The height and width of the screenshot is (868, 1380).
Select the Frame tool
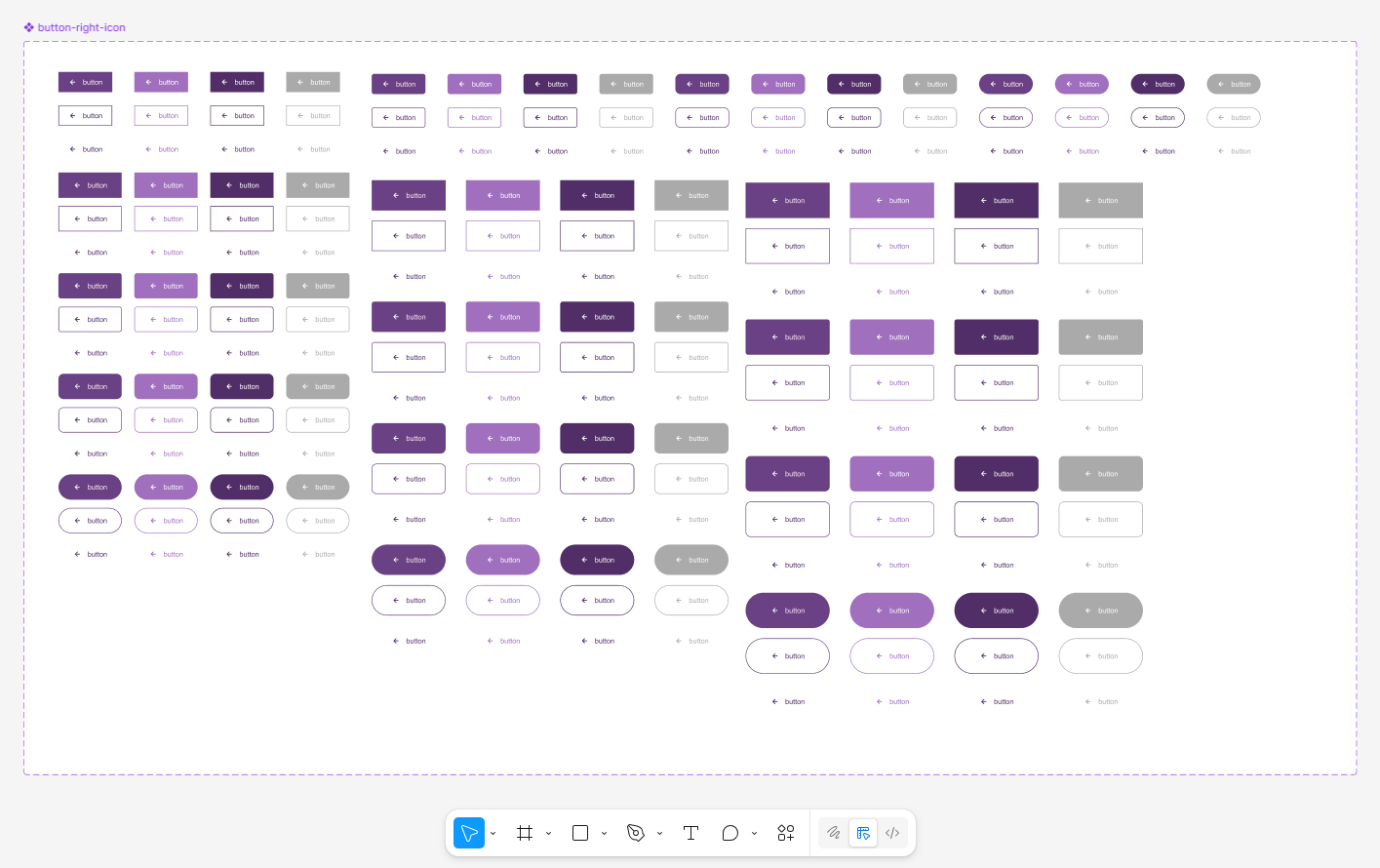point(525,833)
